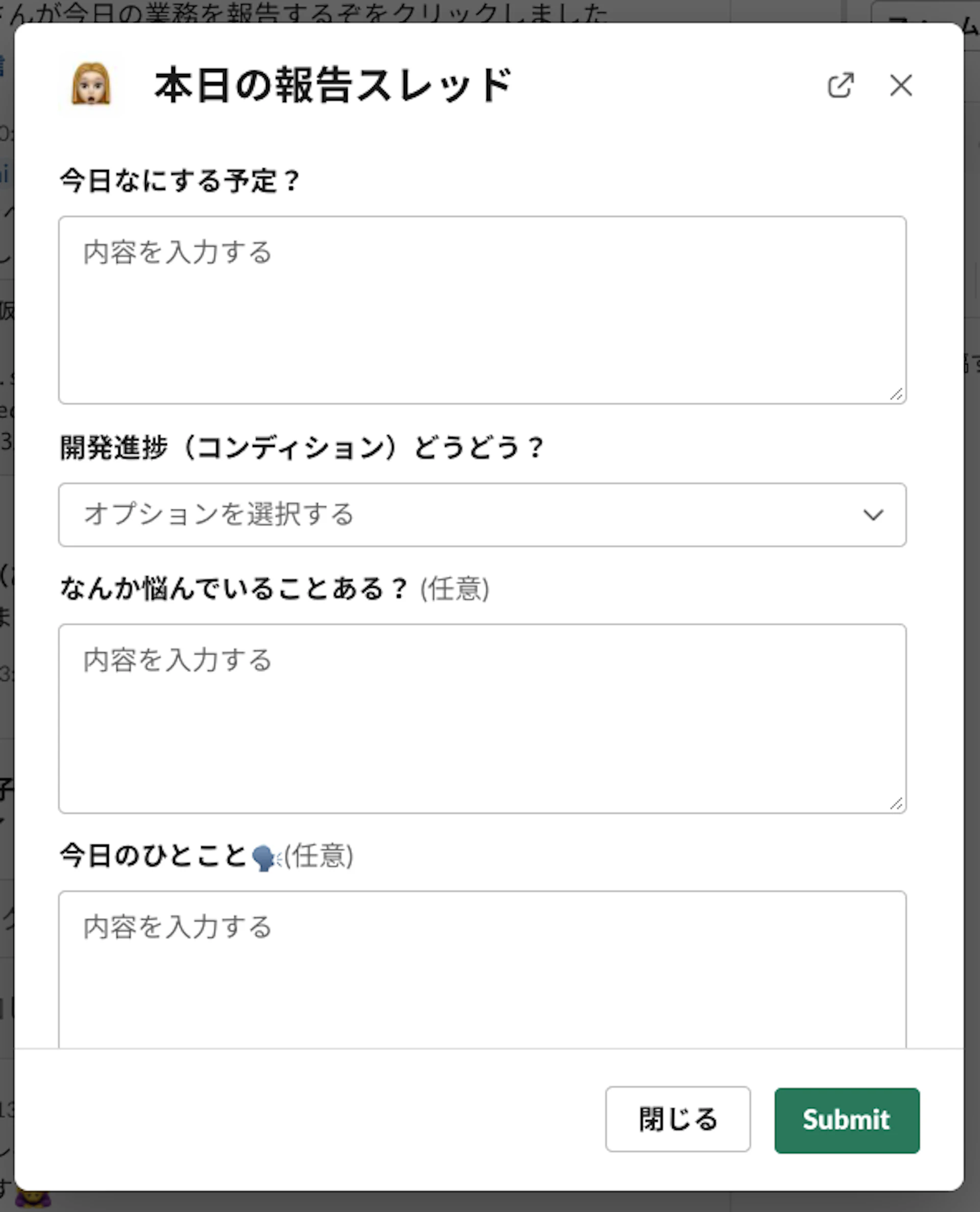Close the 本日の報告スレッド dialog with X

coord(900,86)
